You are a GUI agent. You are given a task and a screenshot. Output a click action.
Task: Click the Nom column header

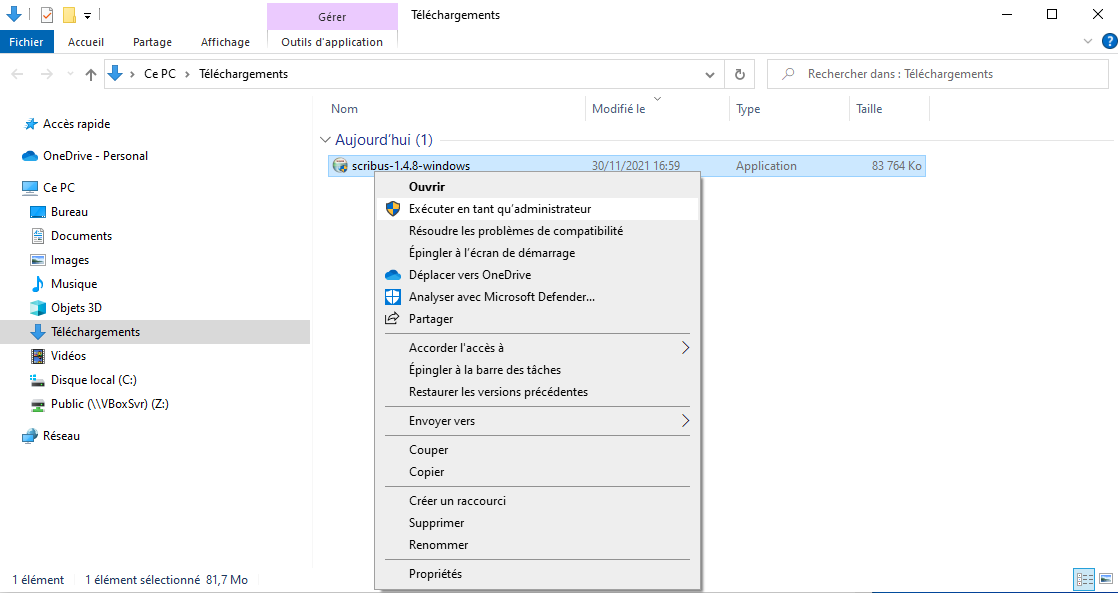pos(344,109)
